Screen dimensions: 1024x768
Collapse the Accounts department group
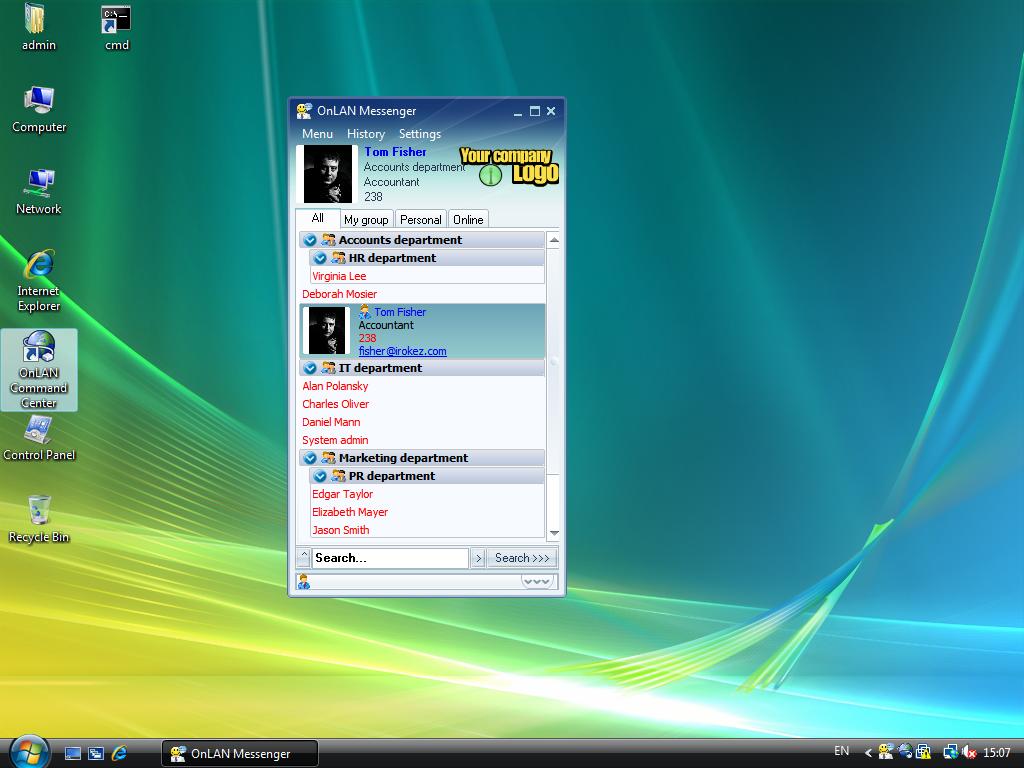click(310, 240)
